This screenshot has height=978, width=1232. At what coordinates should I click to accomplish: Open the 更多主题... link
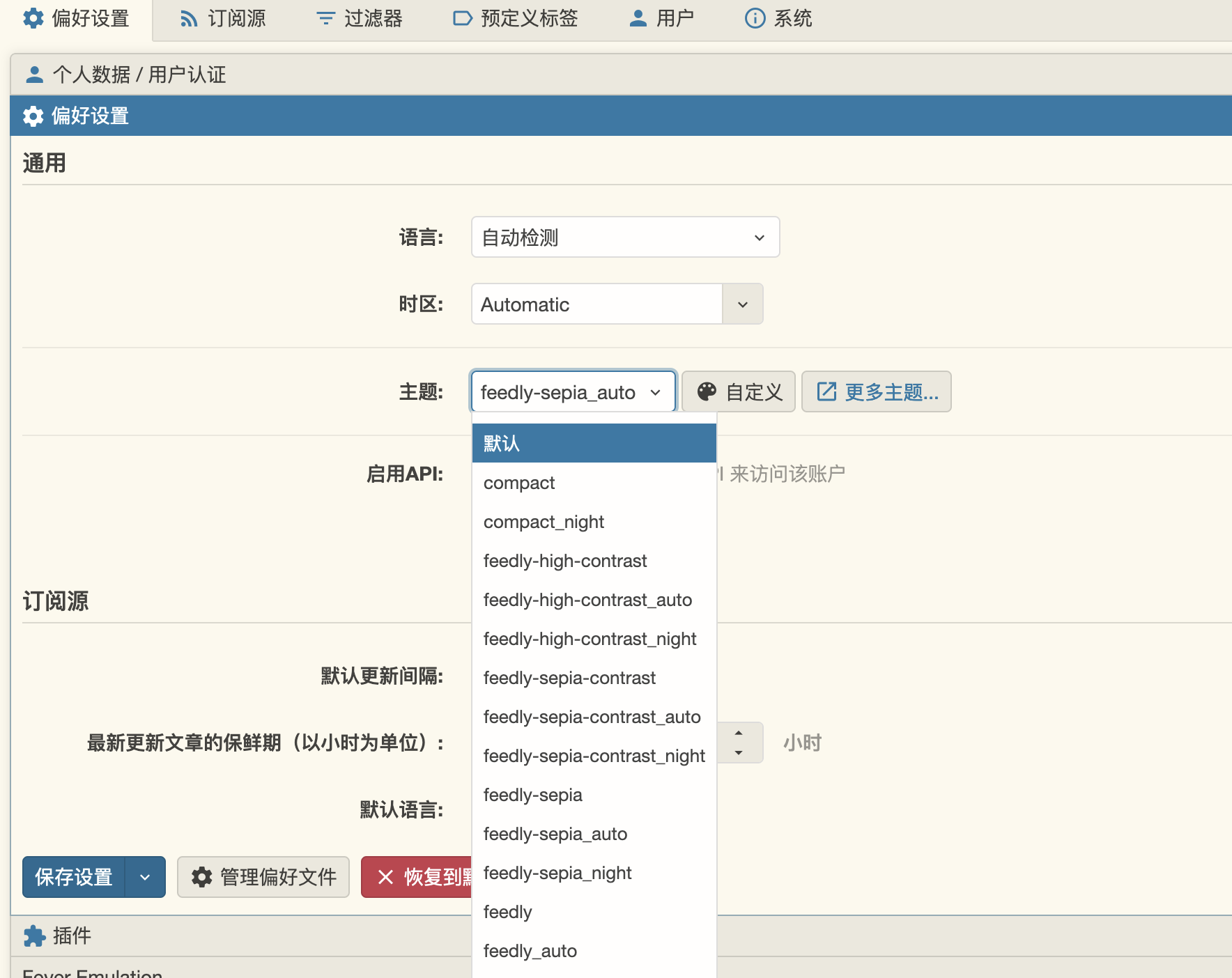click(877, 392)
